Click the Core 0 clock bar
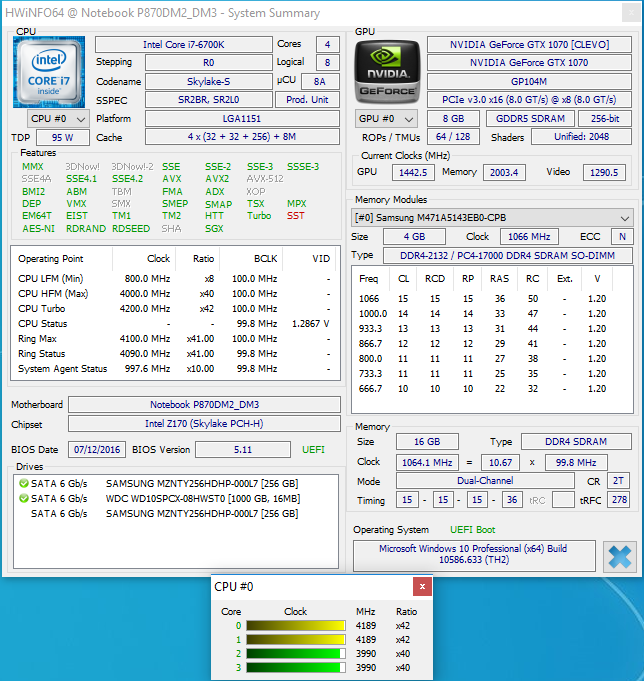This screenshot has width=644, height=681. point(296,625)
